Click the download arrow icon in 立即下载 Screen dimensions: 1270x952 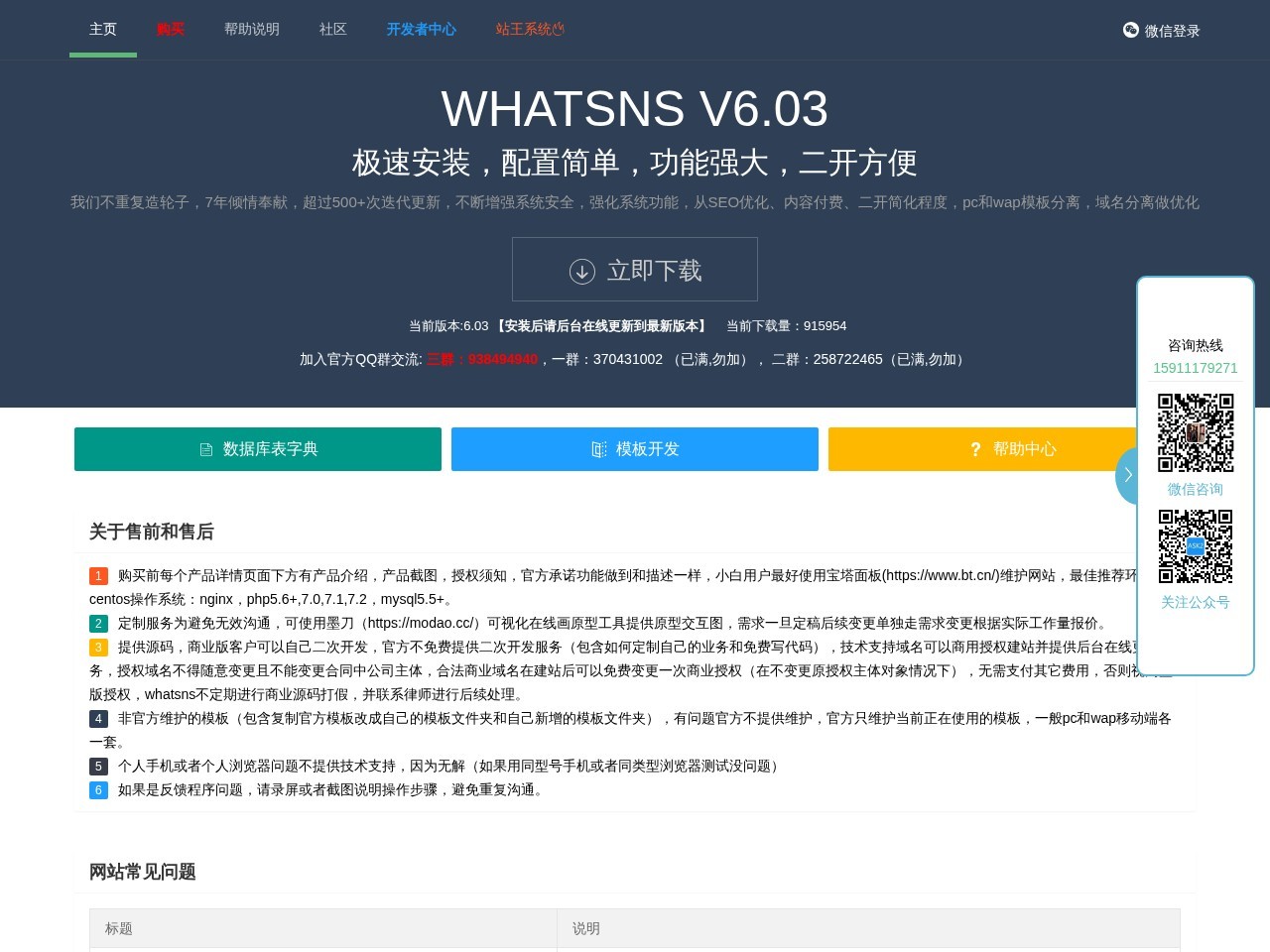[582, 271]
